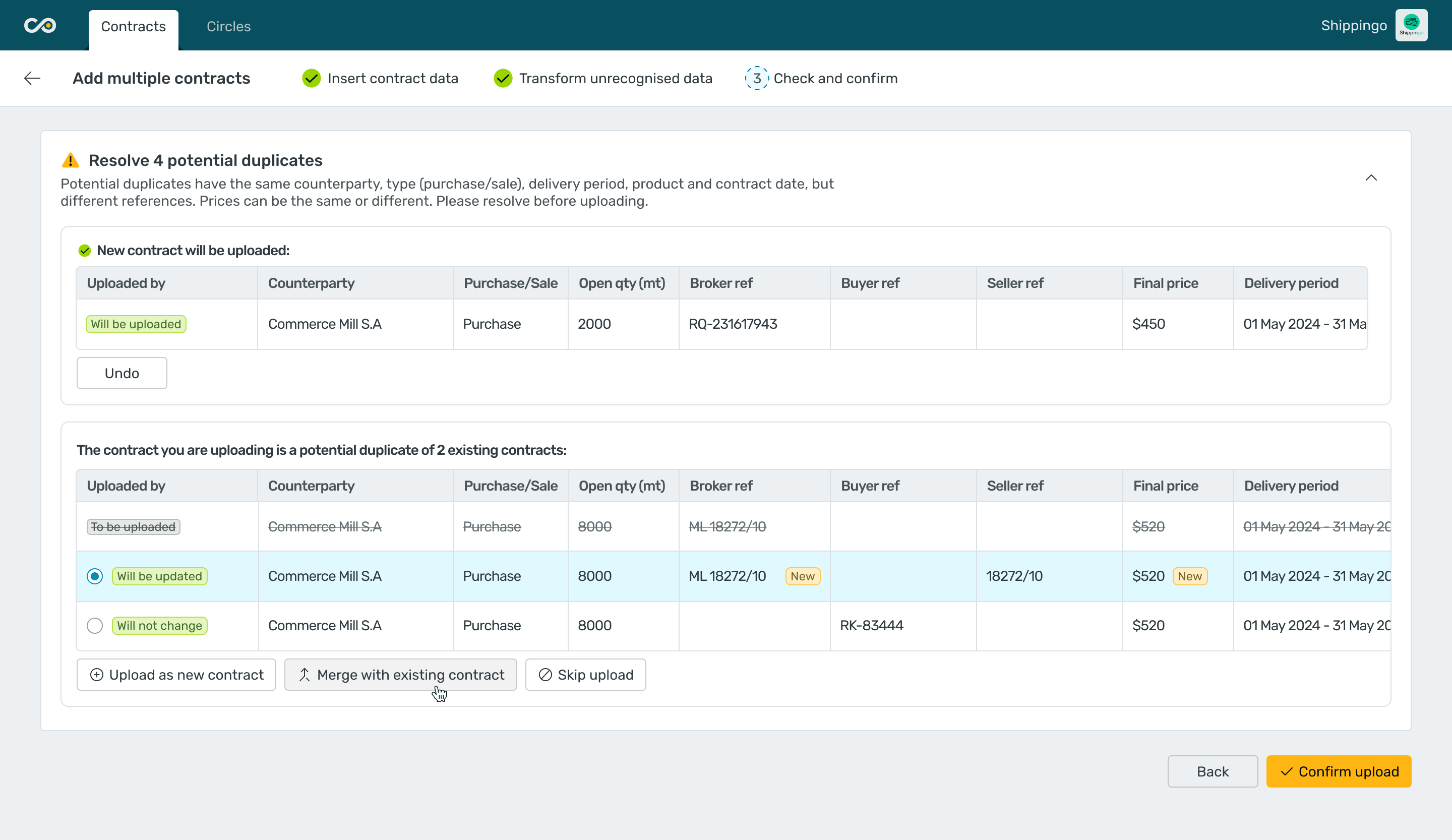
Task: Click the yellow duplicates warning icon
Action: tap(70, 160)
